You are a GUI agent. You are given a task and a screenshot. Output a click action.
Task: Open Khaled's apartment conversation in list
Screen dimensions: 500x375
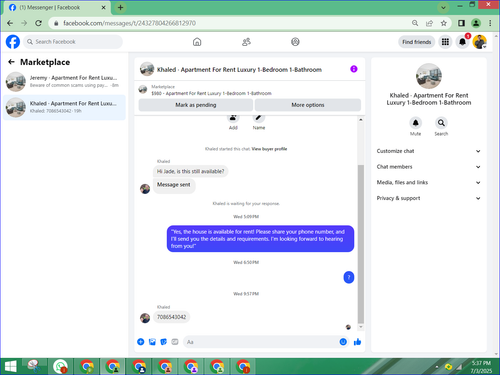(64, 107)
